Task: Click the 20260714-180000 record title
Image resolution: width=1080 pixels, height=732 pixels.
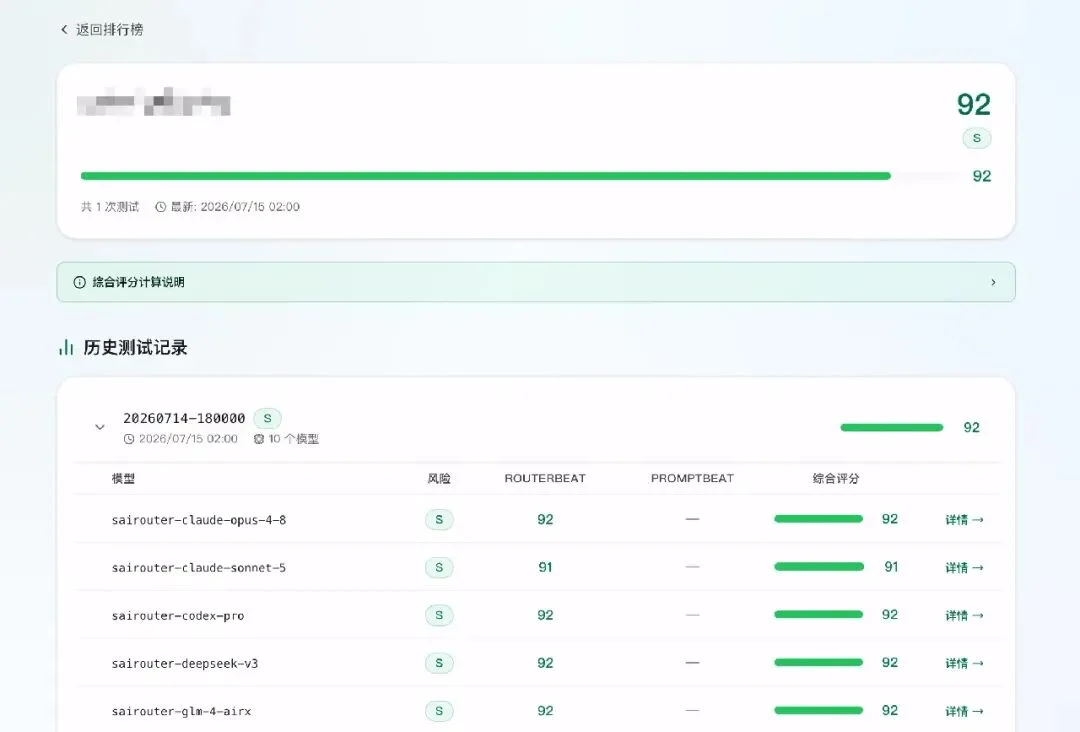Action: (184, 418)
